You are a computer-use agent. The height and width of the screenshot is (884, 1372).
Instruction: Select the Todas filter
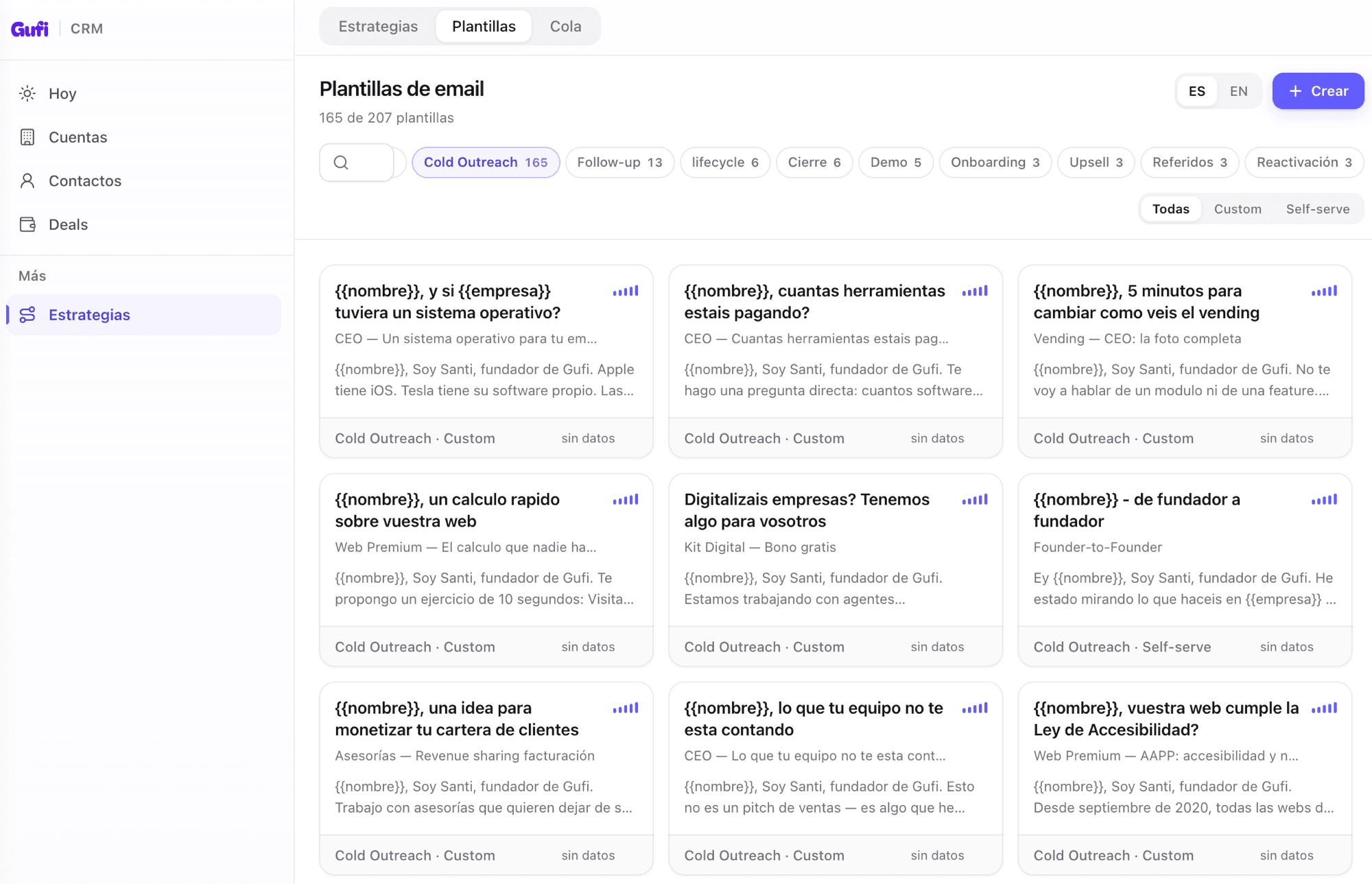pyautogui.click(x=1171, y=209)
